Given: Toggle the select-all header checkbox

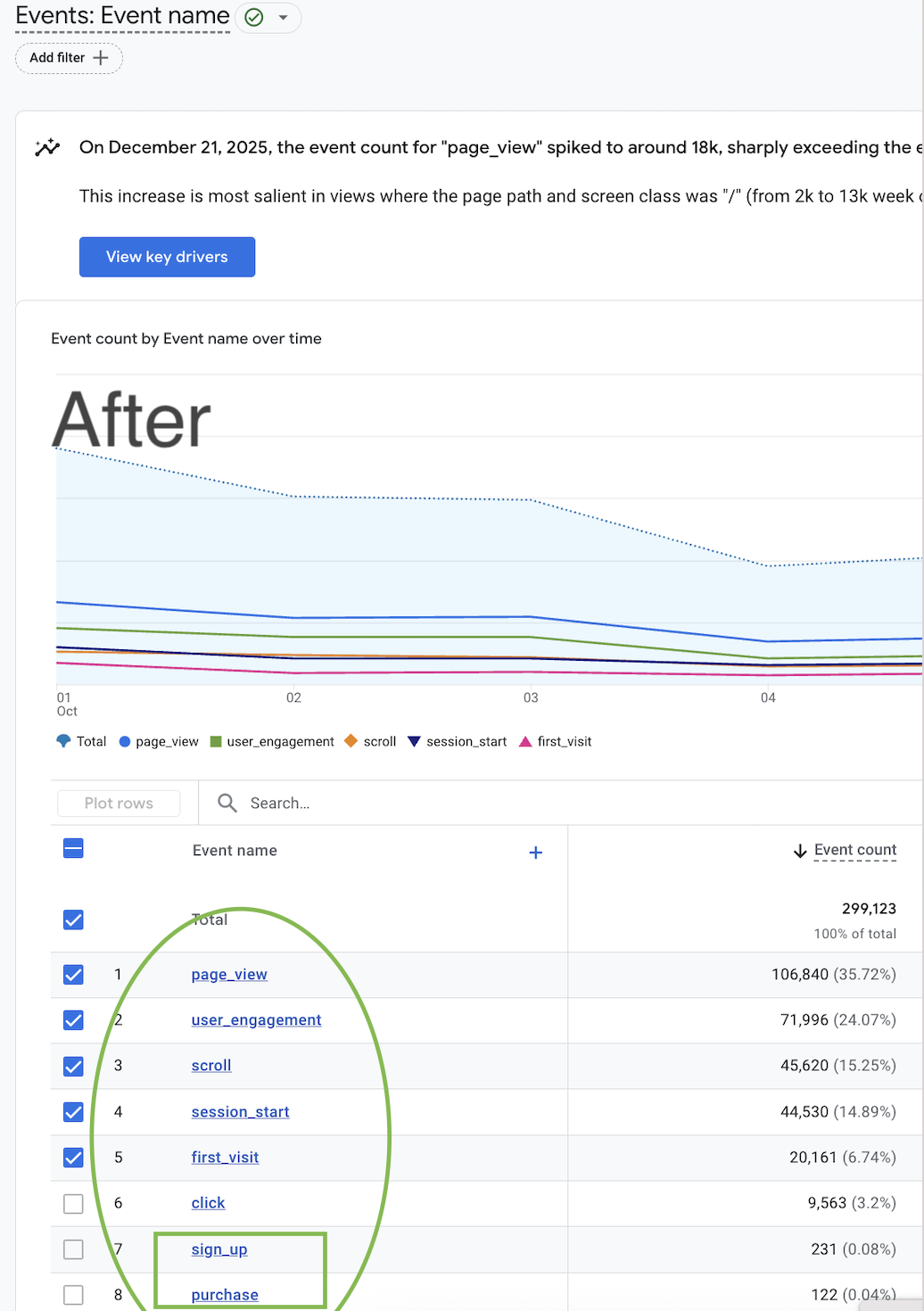Looking at the screenshot, I should [x=74, y=848].
